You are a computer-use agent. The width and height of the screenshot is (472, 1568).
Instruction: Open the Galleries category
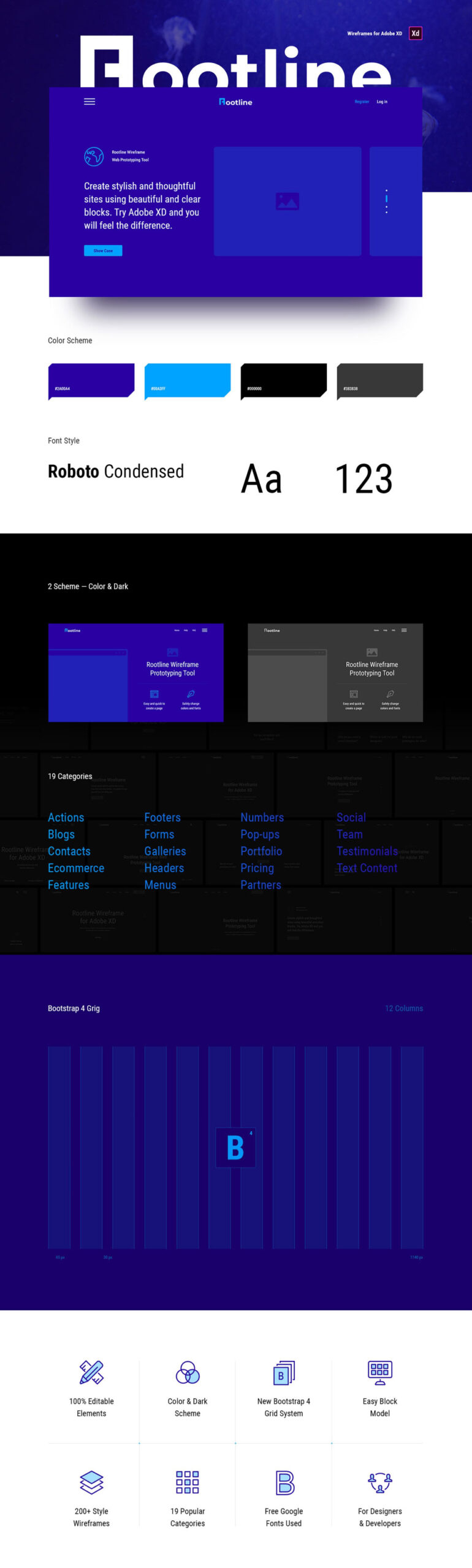tap(165, 851)
